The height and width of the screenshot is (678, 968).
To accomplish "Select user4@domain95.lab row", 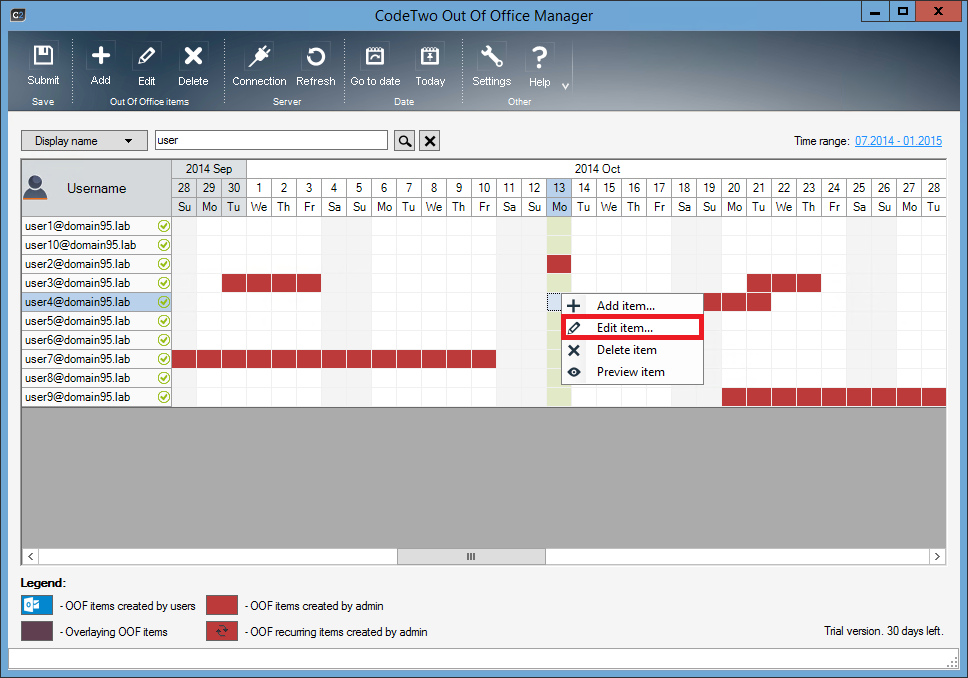I will click(x=96, y=302).
